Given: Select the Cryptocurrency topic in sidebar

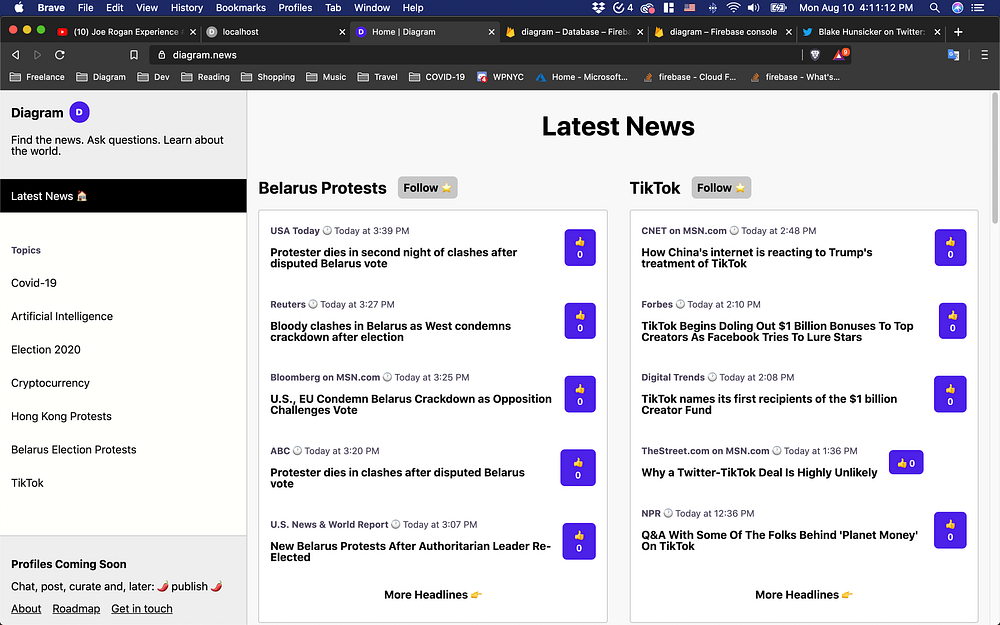Looking at the screenshot, I should click(50, 383).
